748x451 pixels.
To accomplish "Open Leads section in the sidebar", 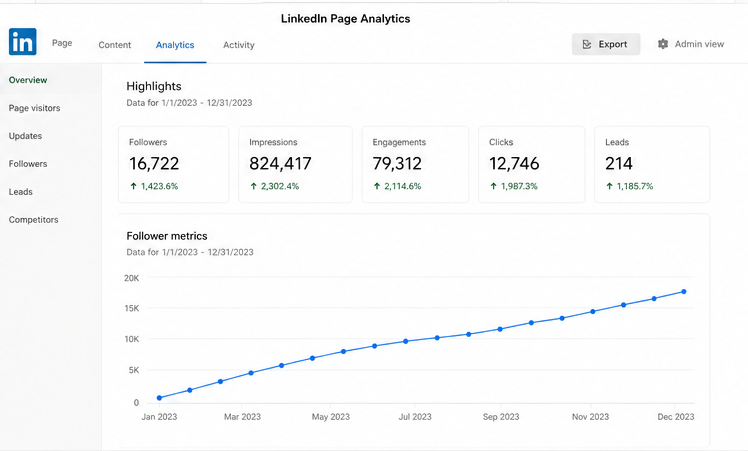I will pyautogui.click(x=21, y=192).
